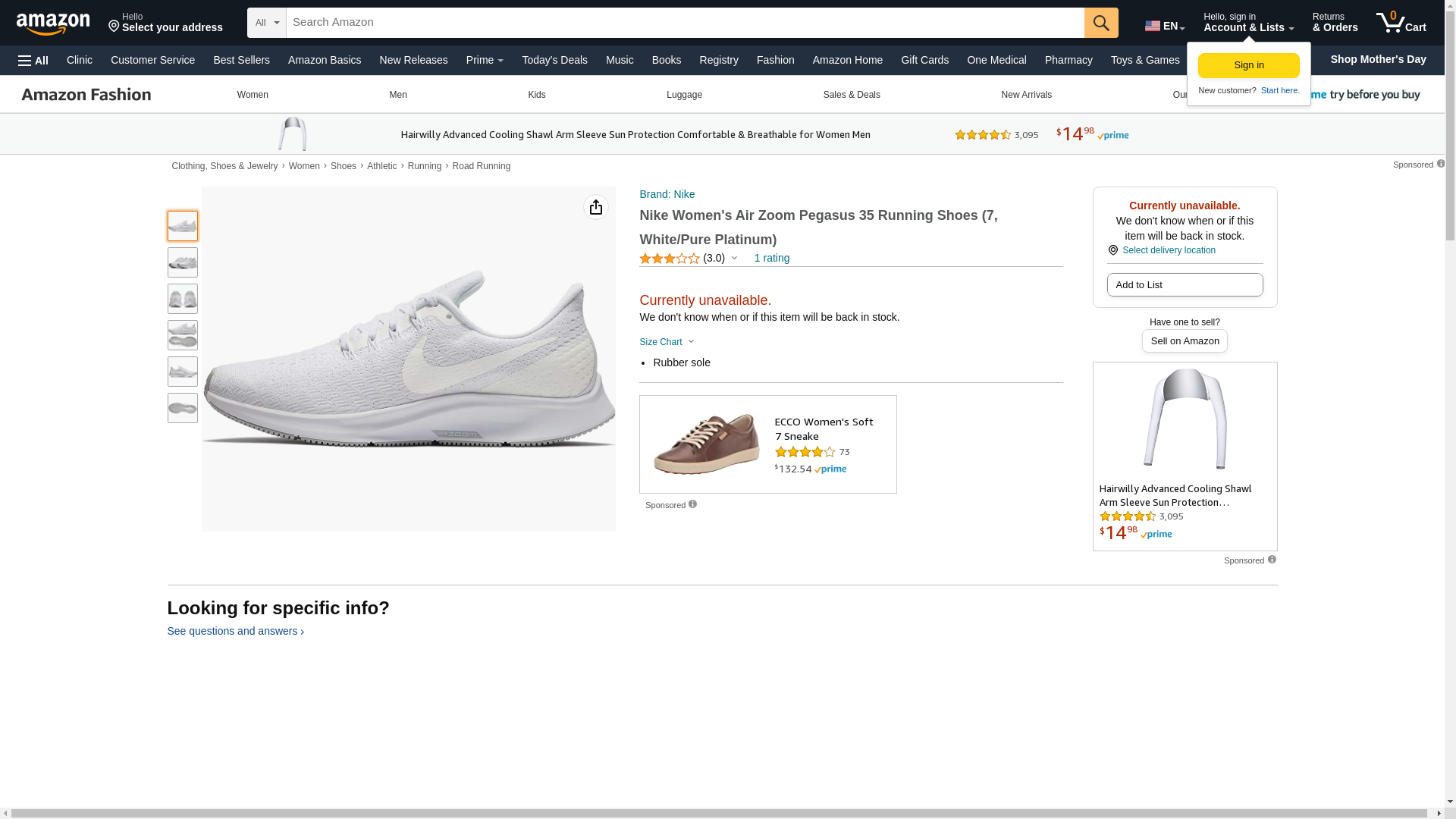Click the delivery location pin icon

point(1112,250)
